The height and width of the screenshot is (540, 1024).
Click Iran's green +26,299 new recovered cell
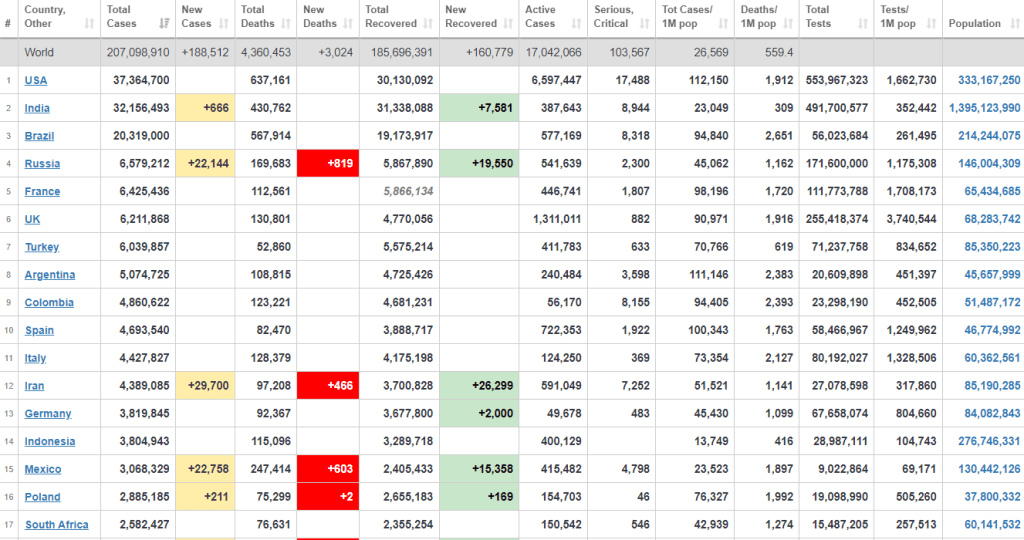click(480, 386)
